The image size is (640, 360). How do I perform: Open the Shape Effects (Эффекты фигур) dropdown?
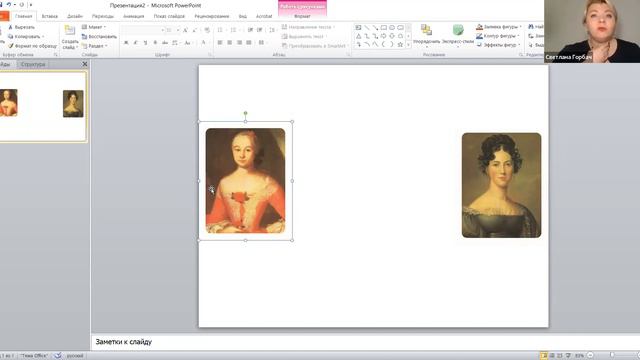click(498, 45)
